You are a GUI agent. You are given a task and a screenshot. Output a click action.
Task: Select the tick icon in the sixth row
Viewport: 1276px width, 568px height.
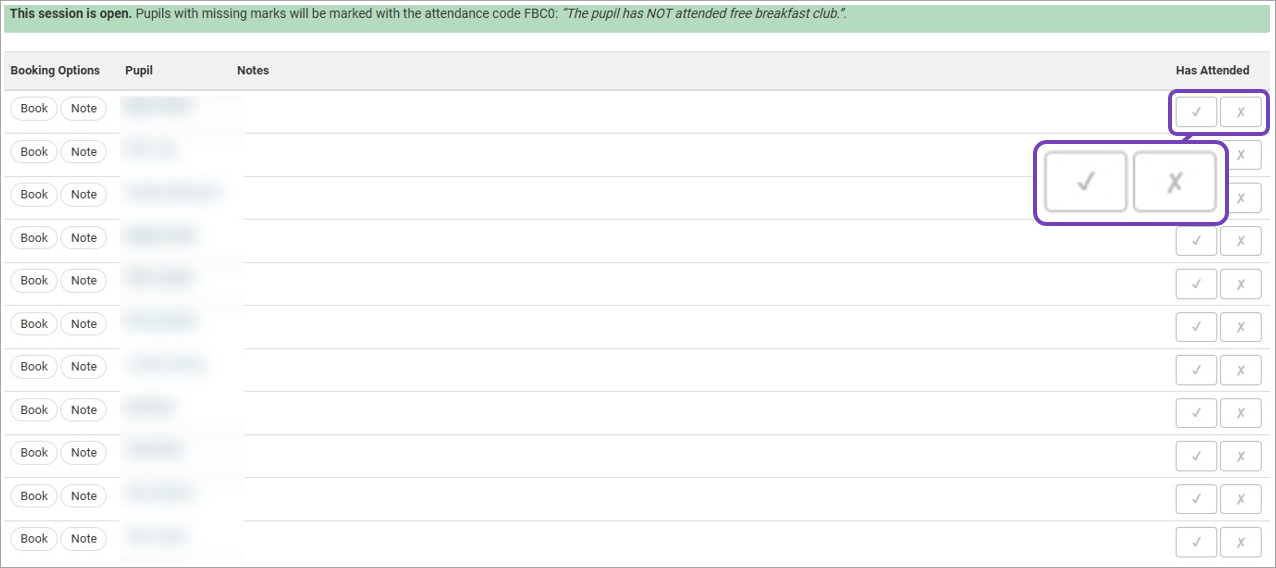[1196, 327]
